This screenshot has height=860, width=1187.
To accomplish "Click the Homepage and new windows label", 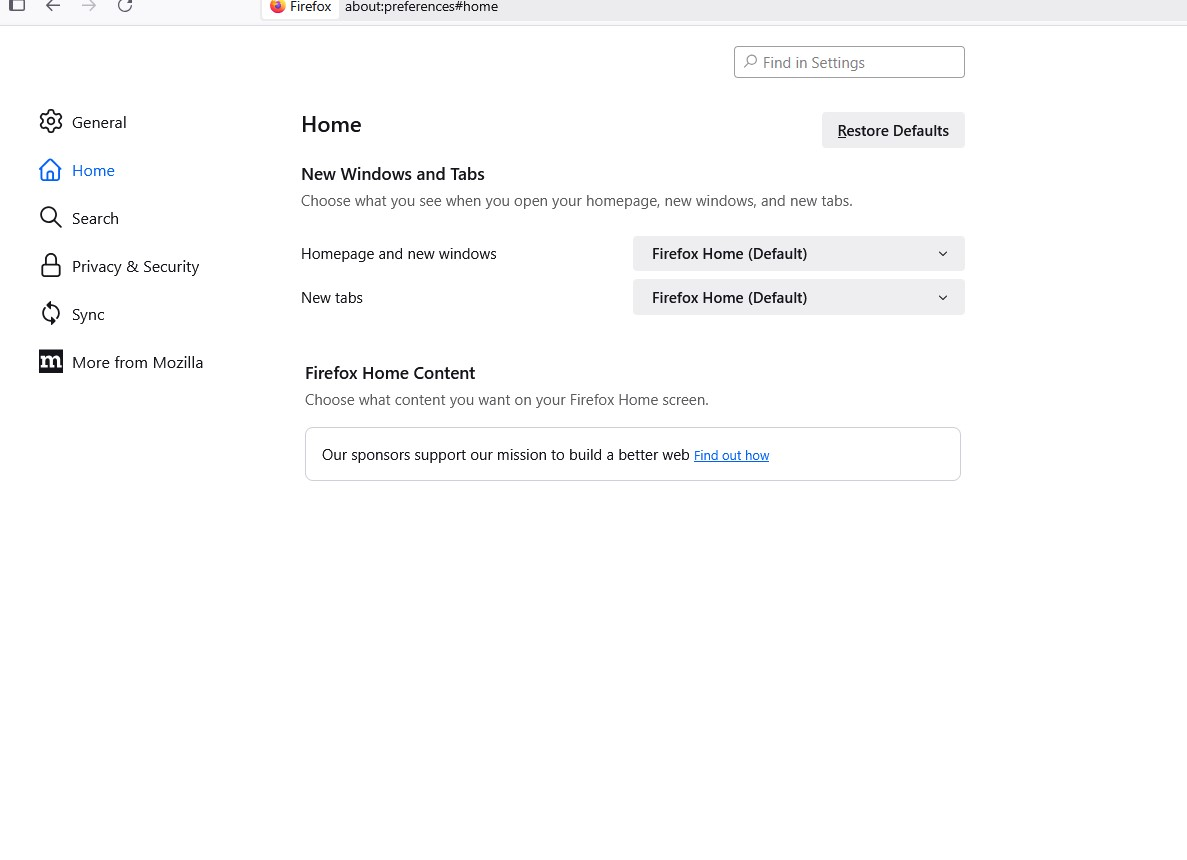I will click(399, 254).
